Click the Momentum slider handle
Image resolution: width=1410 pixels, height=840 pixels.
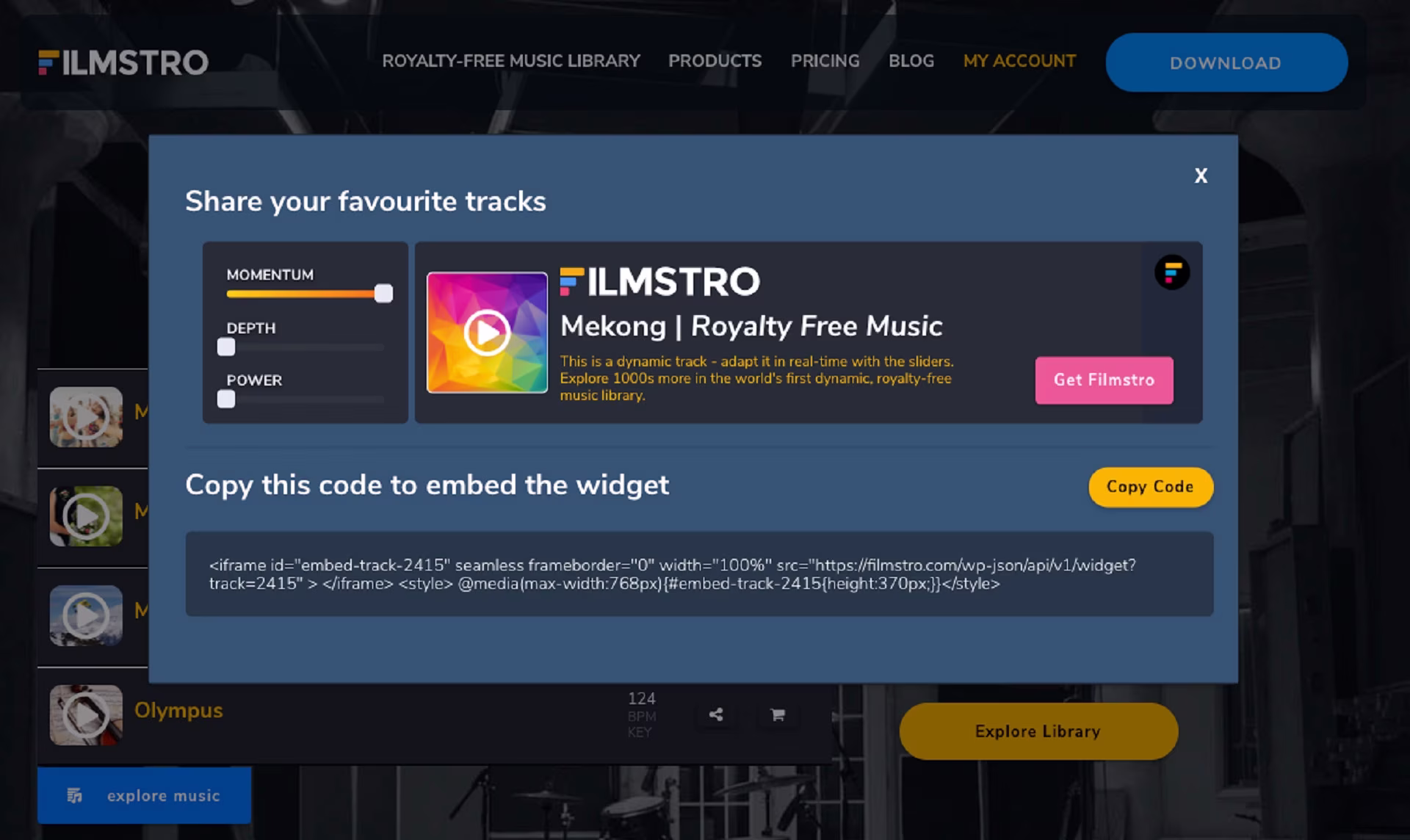[x=383, y=294]
